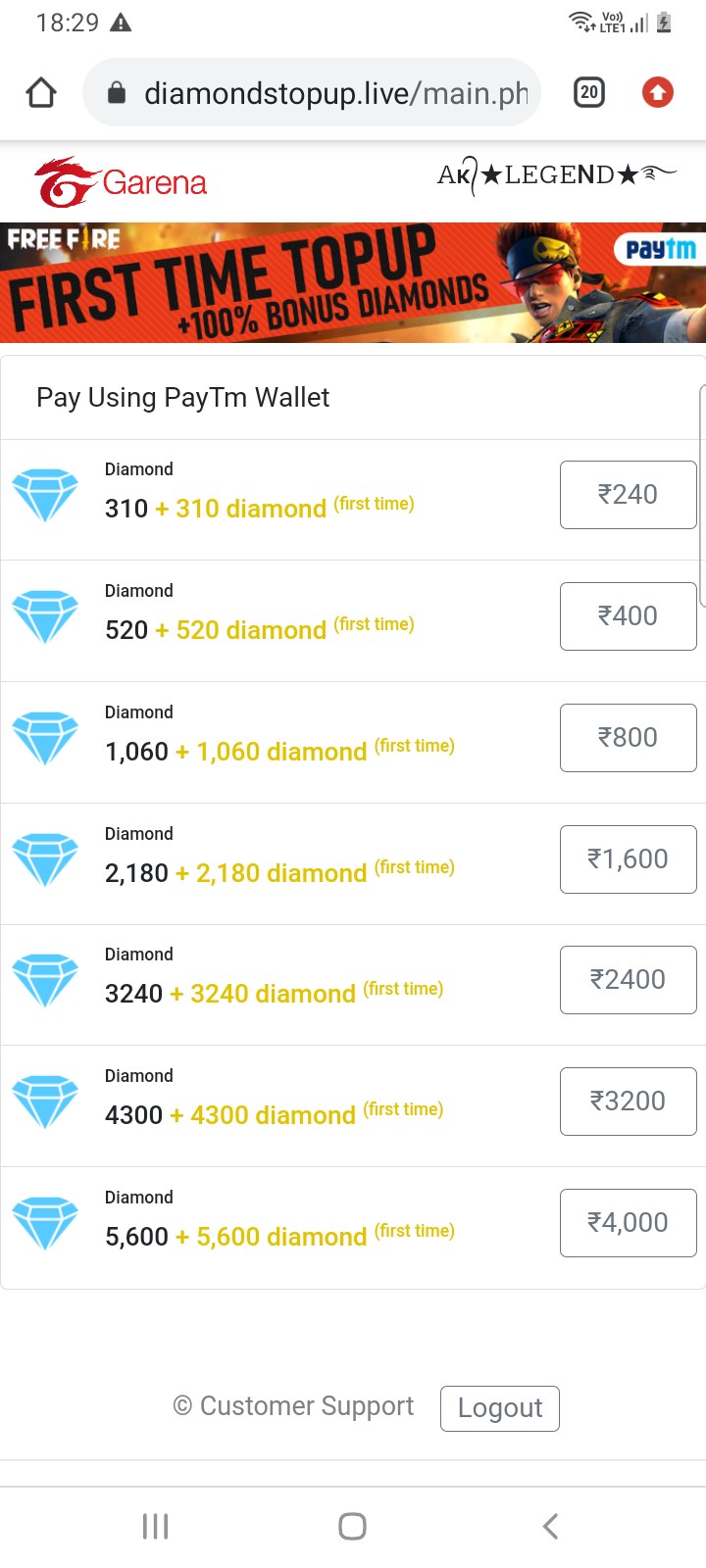706x1568 pixels.
Task: Select the ₹3200 price button
Action: [x=628, y=1102]
